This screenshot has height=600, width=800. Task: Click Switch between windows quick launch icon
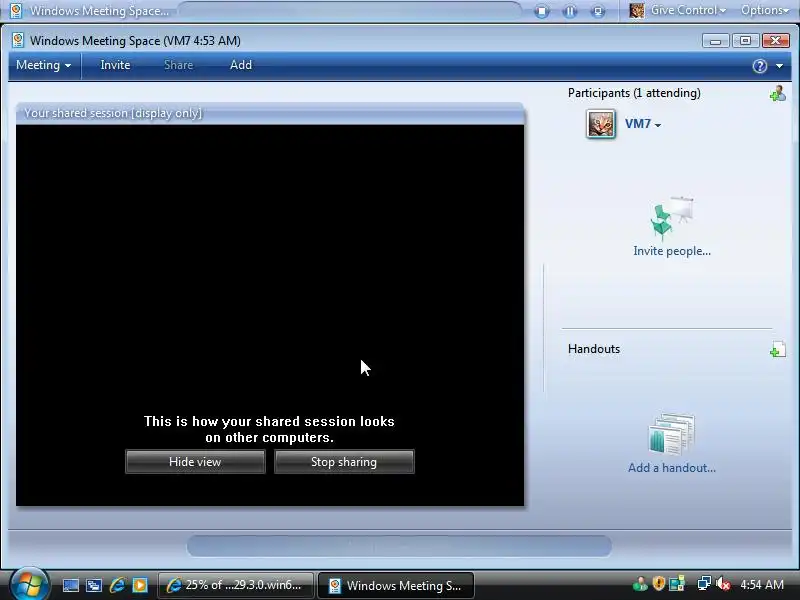pyautogui.click(x=94, y=585)
